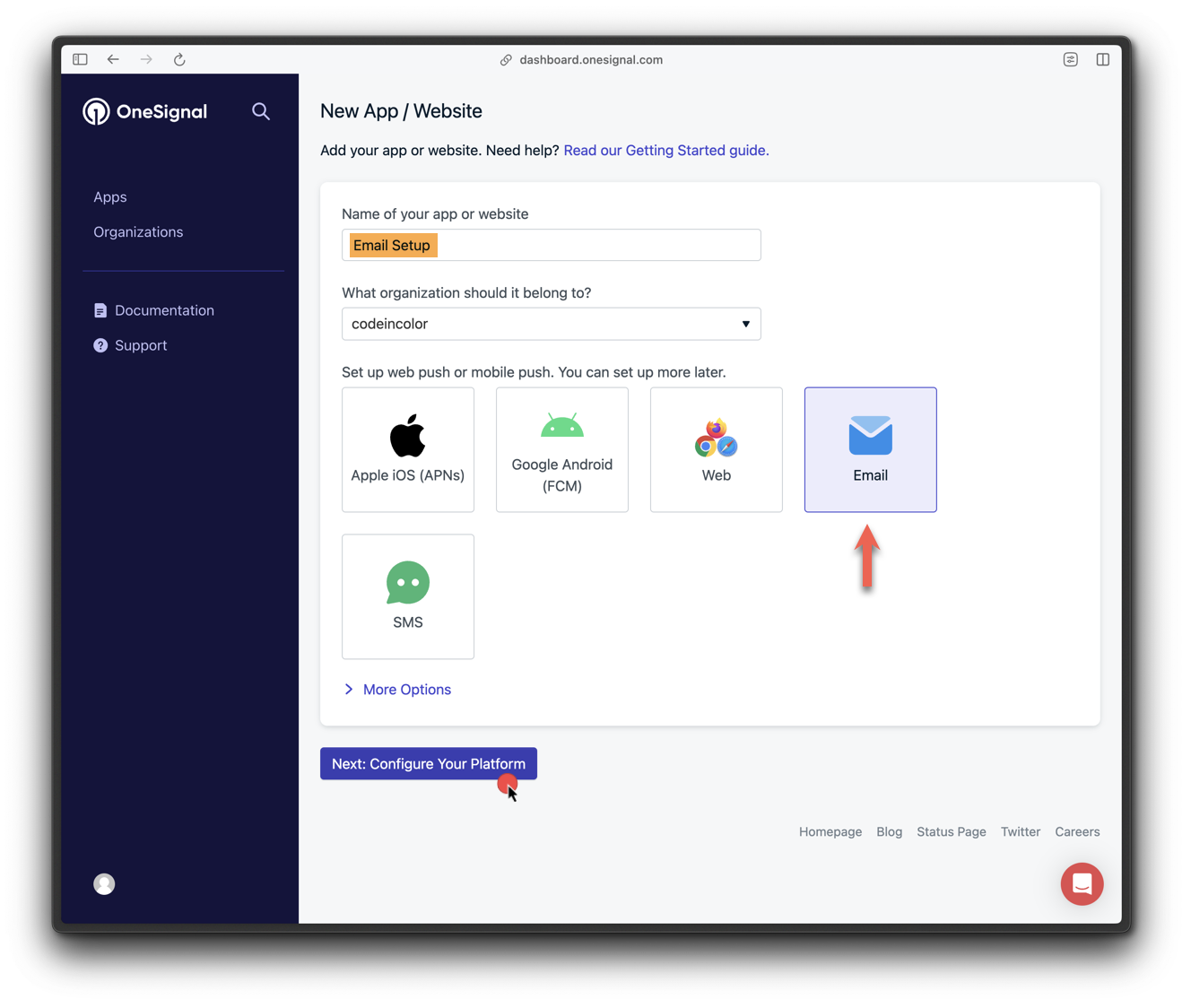Select the Google Android (FCM) platform card

pyautogui.click(x=562, y=449)
